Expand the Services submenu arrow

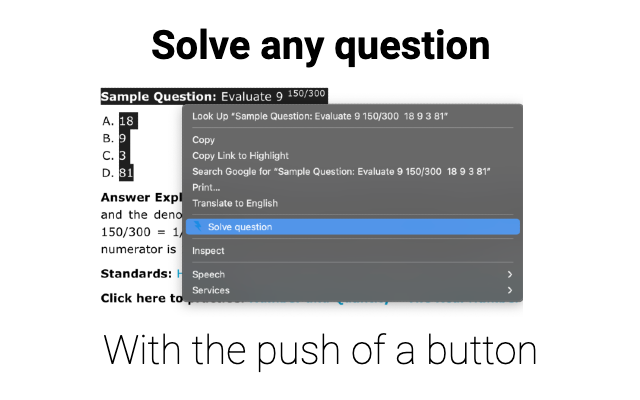509,290
